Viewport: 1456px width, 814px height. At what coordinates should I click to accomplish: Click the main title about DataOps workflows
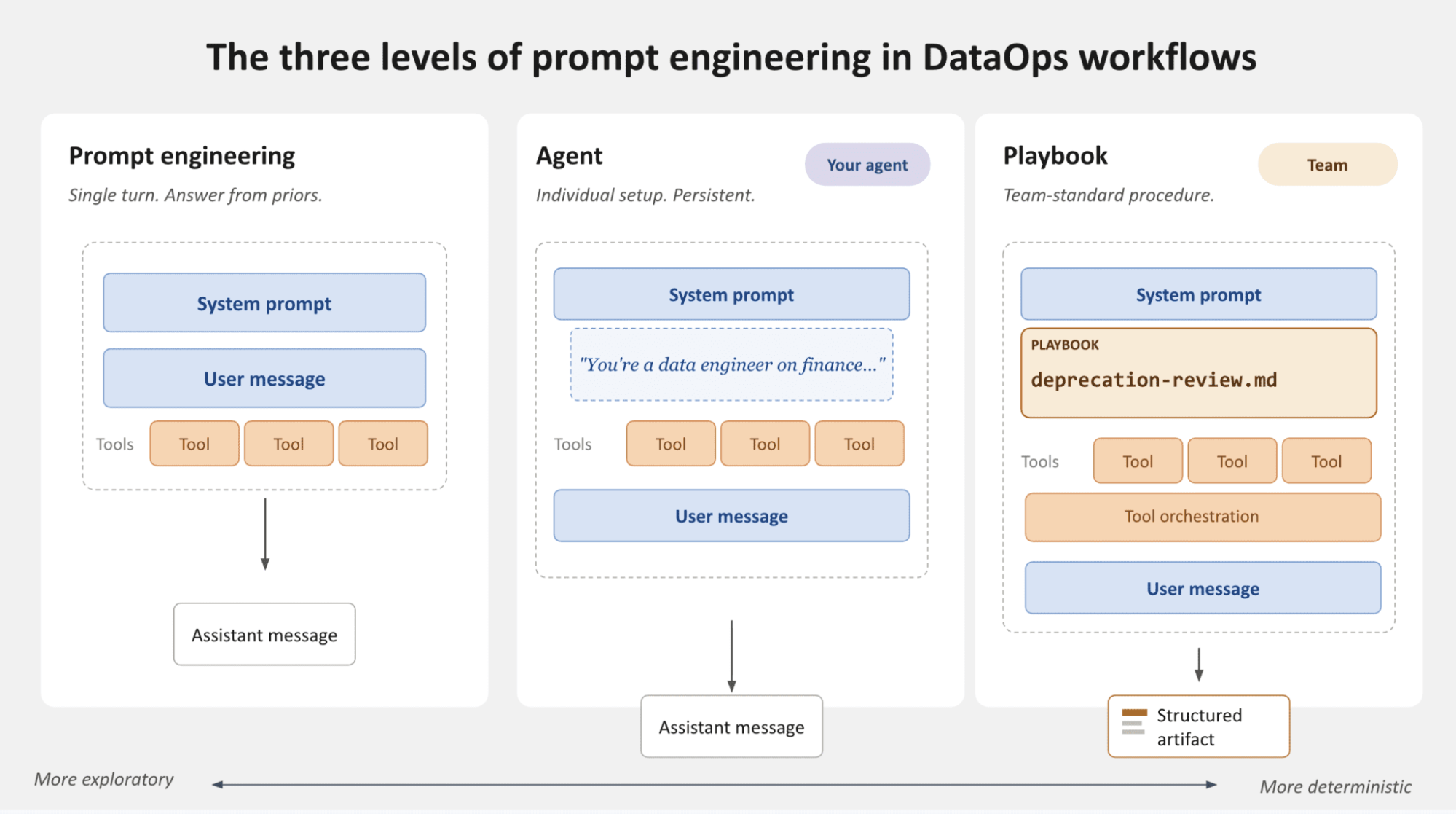click(731, 57)
